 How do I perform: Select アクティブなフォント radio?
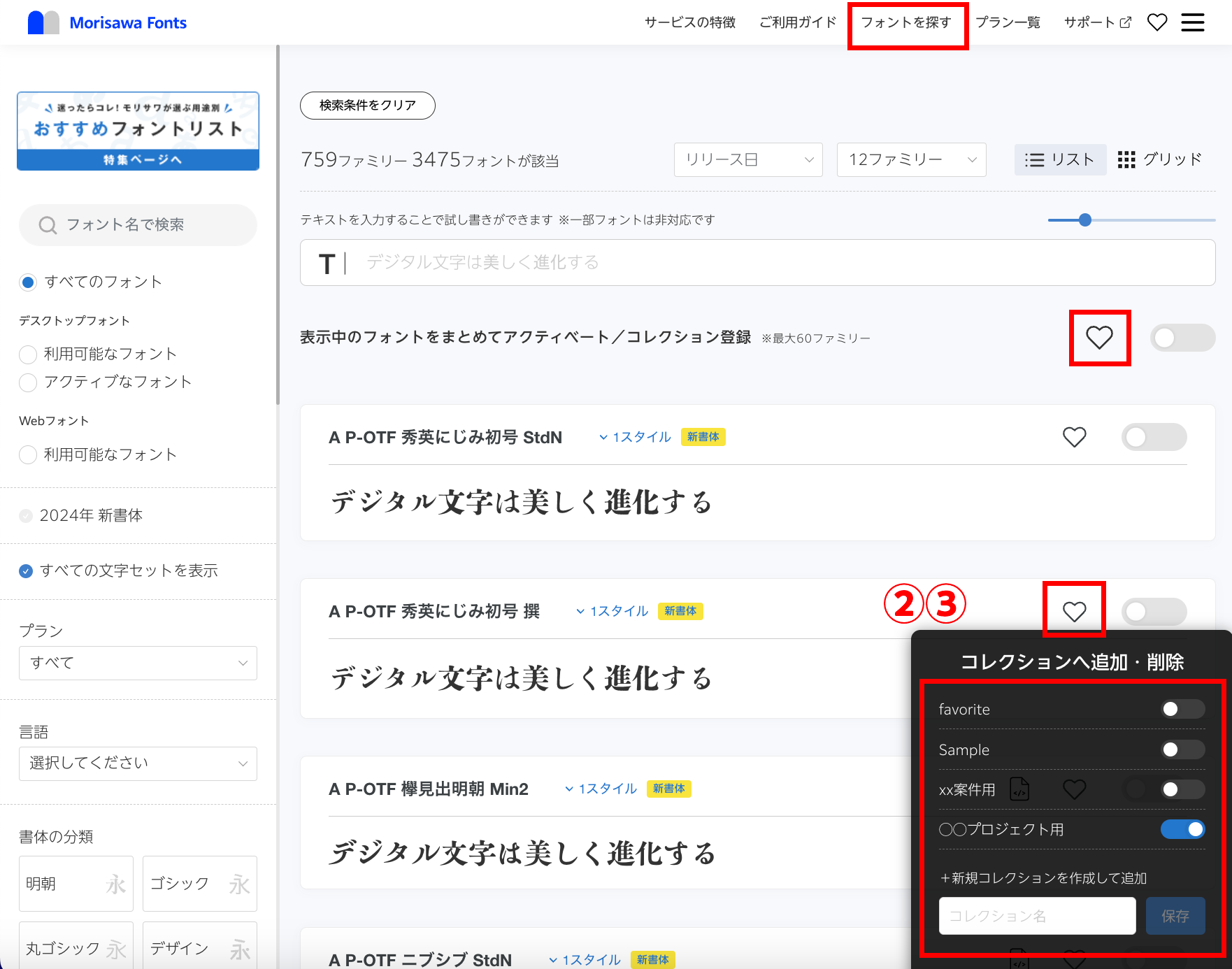click(x=28, y=382)
